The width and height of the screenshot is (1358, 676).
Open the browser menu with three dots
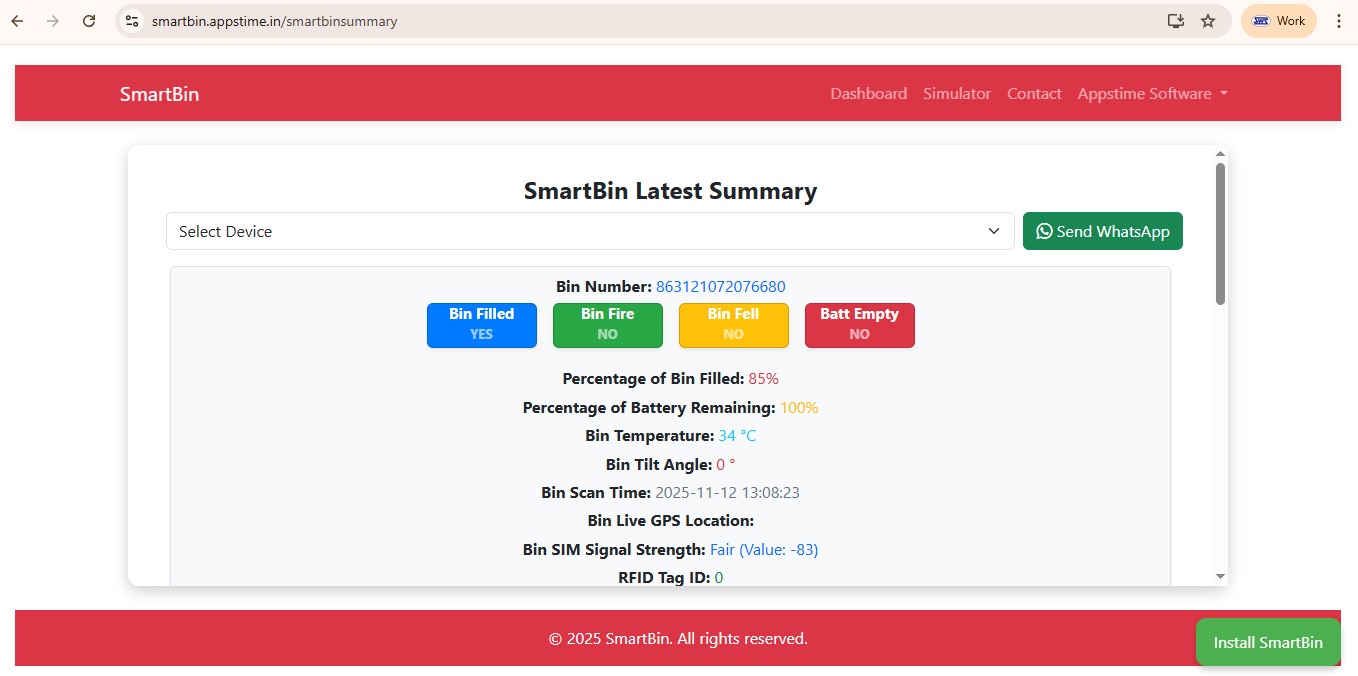click(x=1340, y=20)
